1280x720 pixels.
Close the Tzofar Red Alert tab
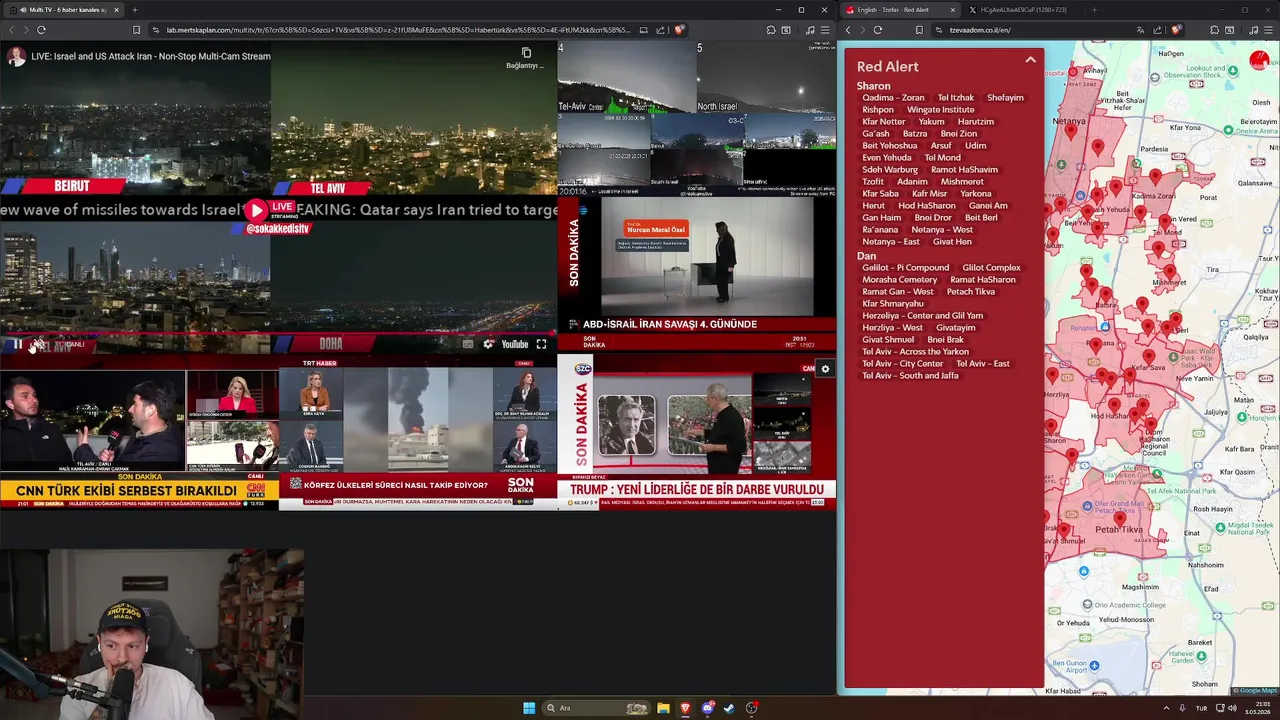[x=952, y=10]
